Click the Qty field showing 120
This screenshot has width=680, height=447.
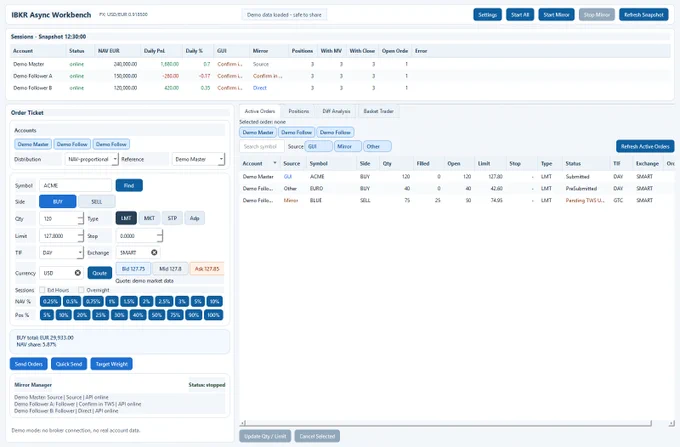click(x=59, y=219)
